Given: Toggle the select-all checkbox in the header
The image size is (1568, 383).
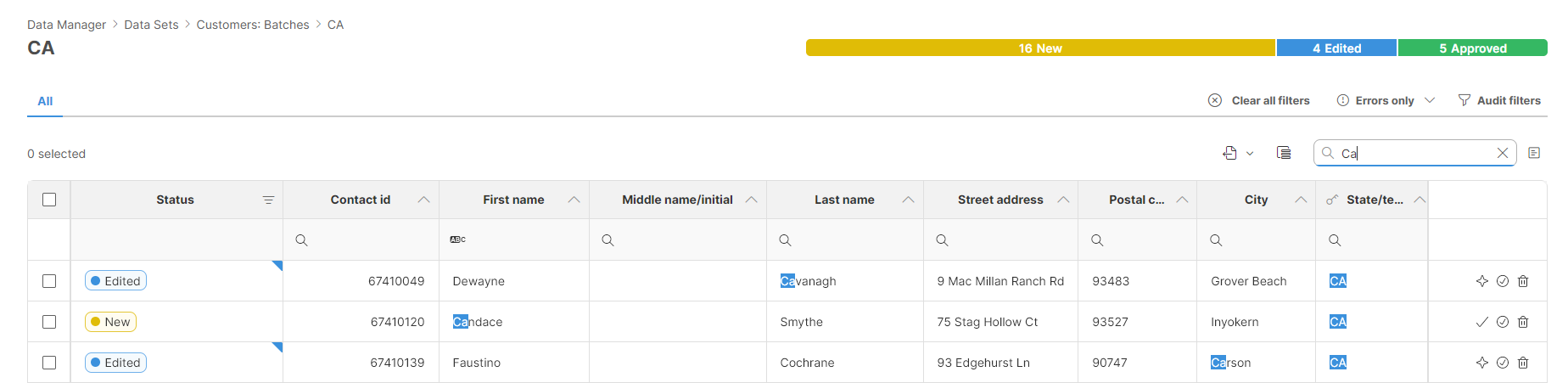Looking at the screenshot, I should (x=49, y=200).
